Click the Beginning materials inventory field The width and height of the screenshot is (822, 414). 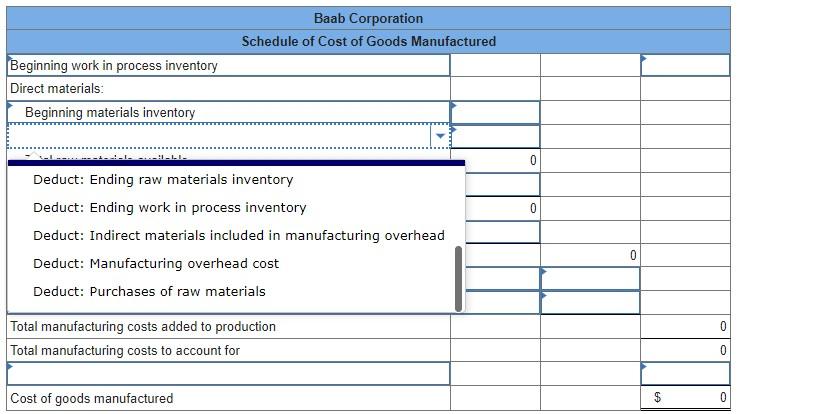tap(229, 113)
